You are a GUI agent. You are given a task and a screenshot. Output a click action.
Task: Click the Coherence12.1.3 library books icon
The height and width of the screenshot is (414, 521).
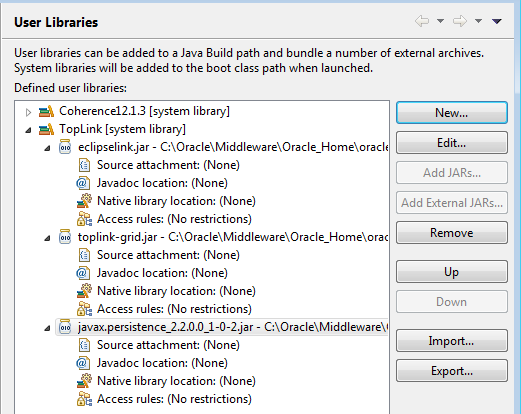[x=46, y=111]
